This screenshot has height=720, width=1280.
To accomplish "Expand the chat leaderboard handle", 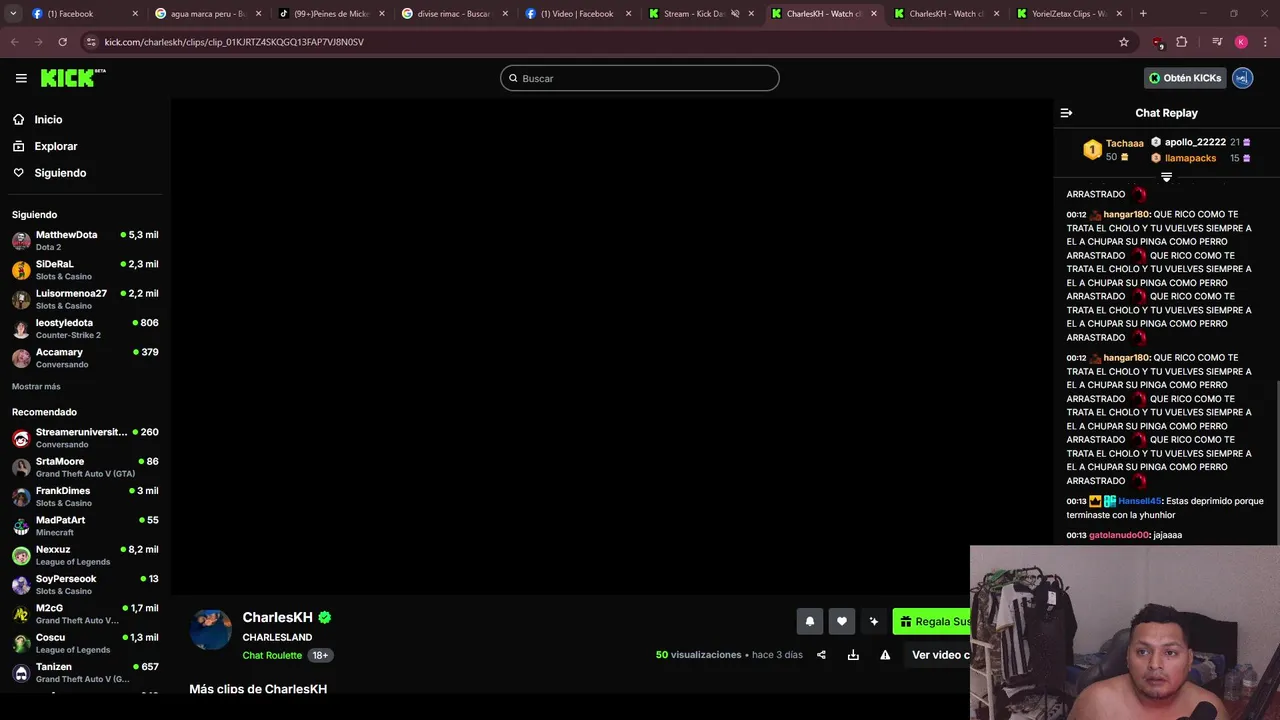I will coord(1166,177).
